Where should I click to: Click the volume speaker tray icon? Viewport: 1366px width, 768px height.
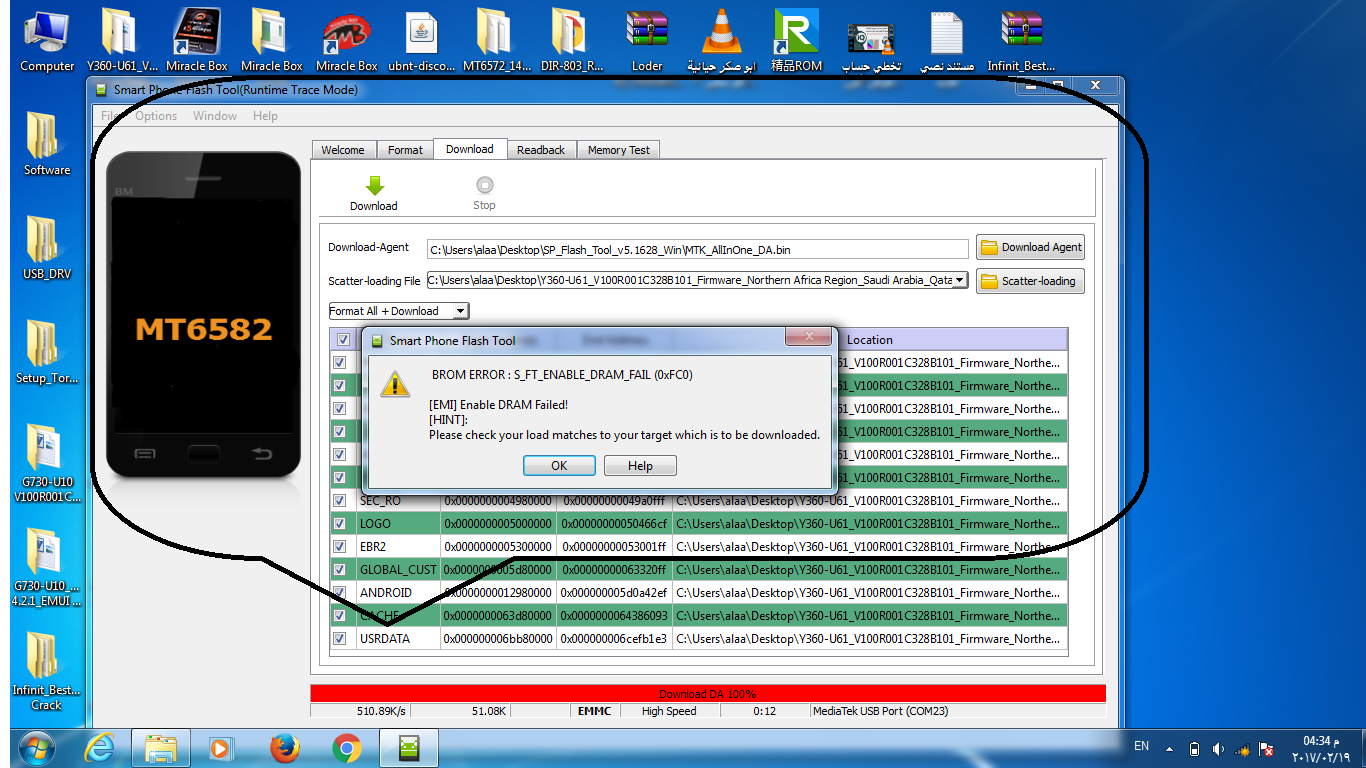pos(1217,748)
